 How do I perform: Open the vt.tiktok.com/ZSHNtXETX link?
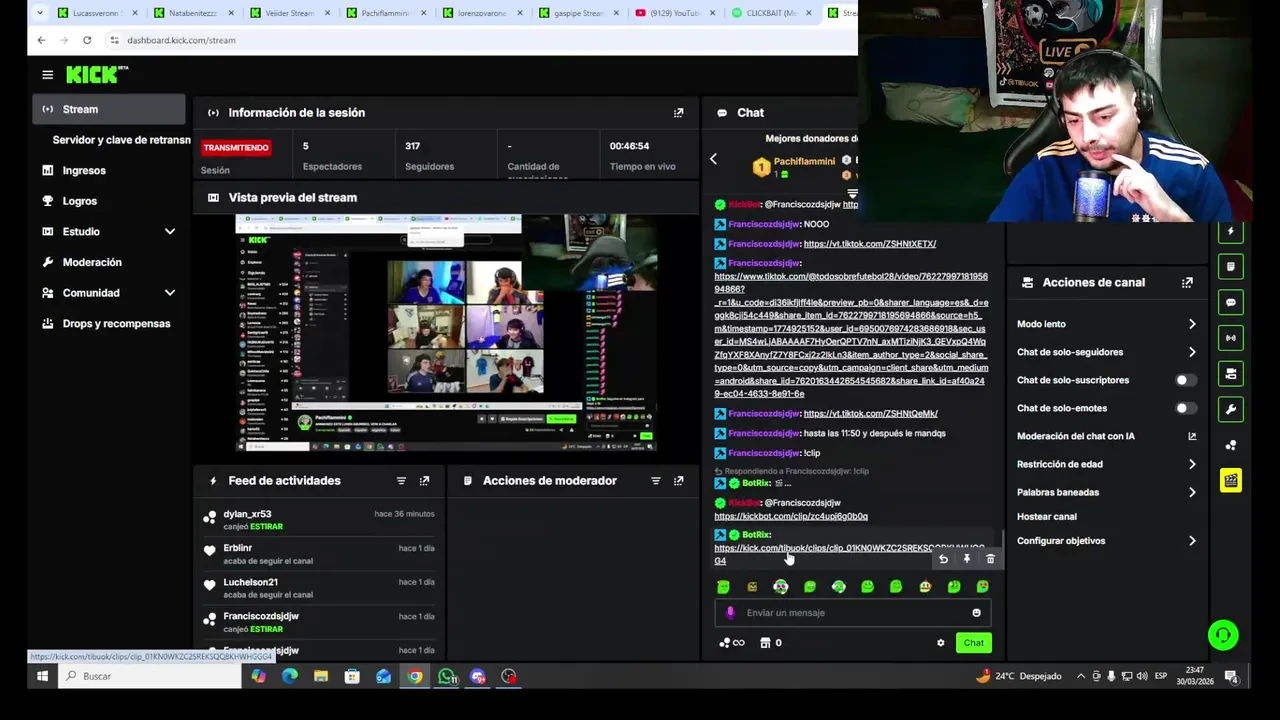(869, 244)
